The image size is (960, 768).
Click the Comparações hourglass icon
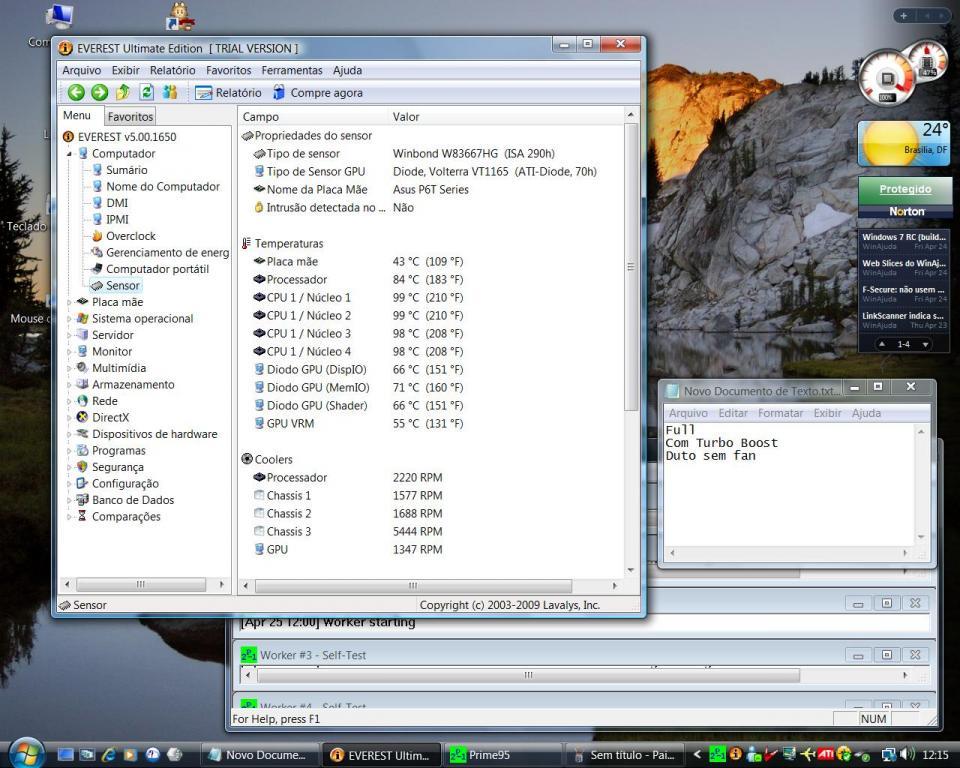82,517
